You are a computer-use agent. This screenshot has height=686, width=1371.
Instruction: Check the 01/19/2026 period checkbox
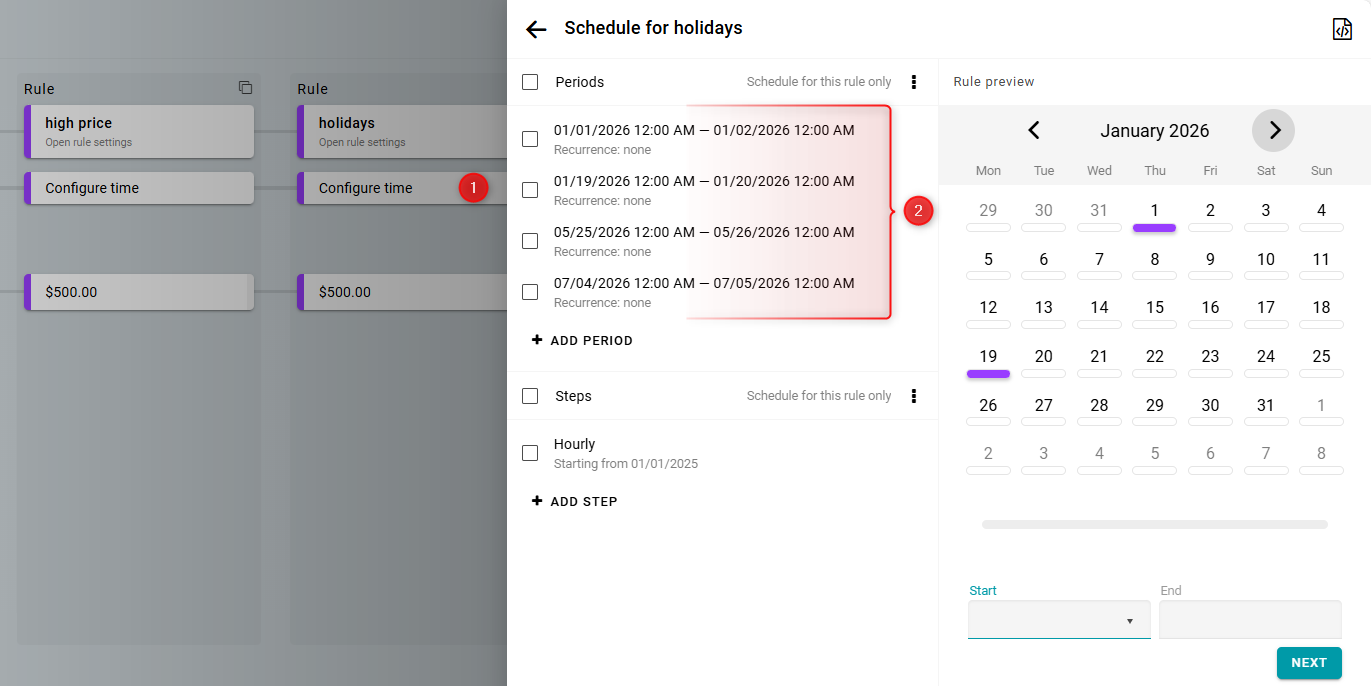click(530, 190)
